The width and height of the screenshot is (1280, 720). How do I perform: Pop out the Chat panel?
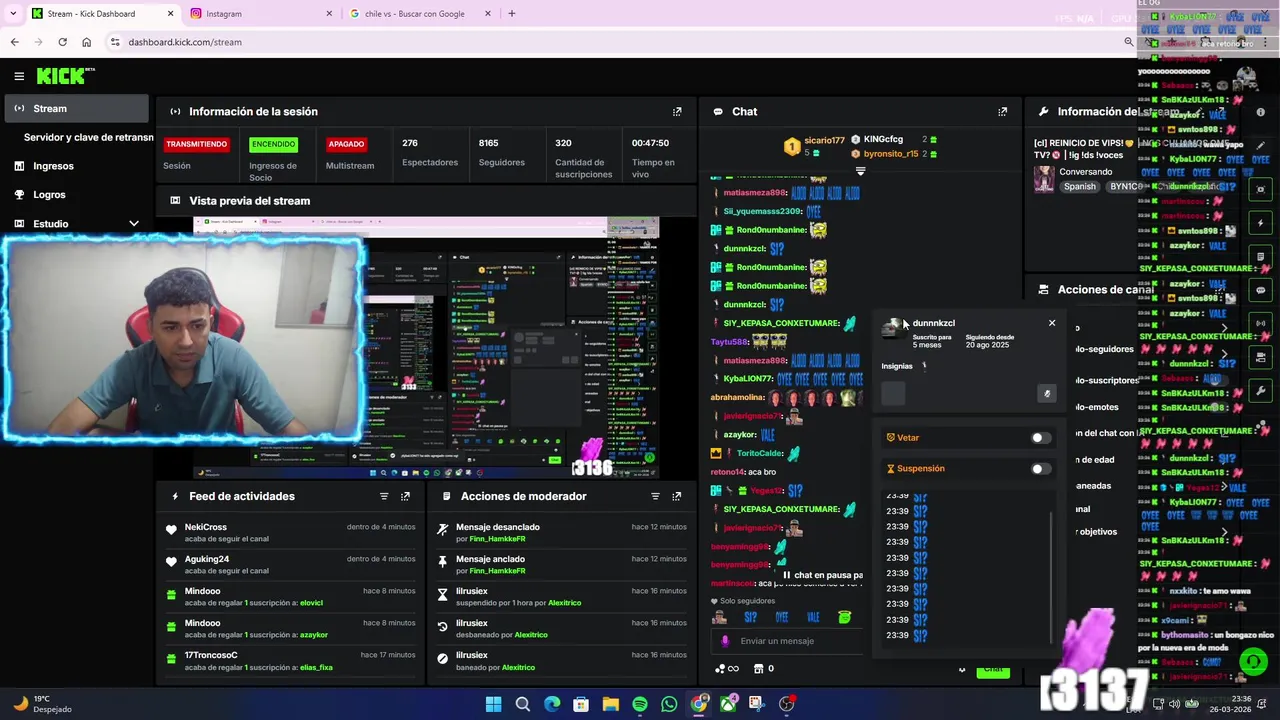point(1002,112)
